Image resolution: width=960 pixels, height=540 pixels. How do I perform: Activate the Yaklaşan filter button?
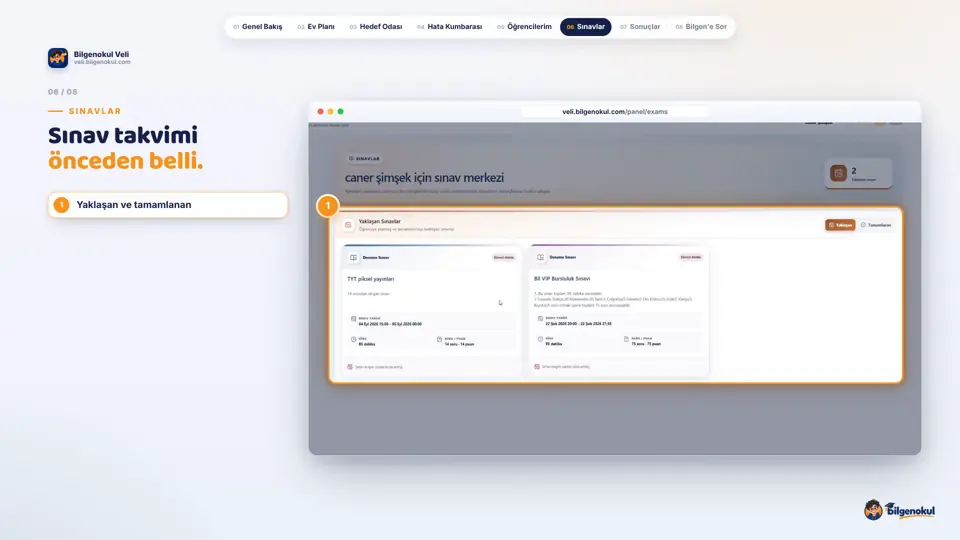[840, 225]
